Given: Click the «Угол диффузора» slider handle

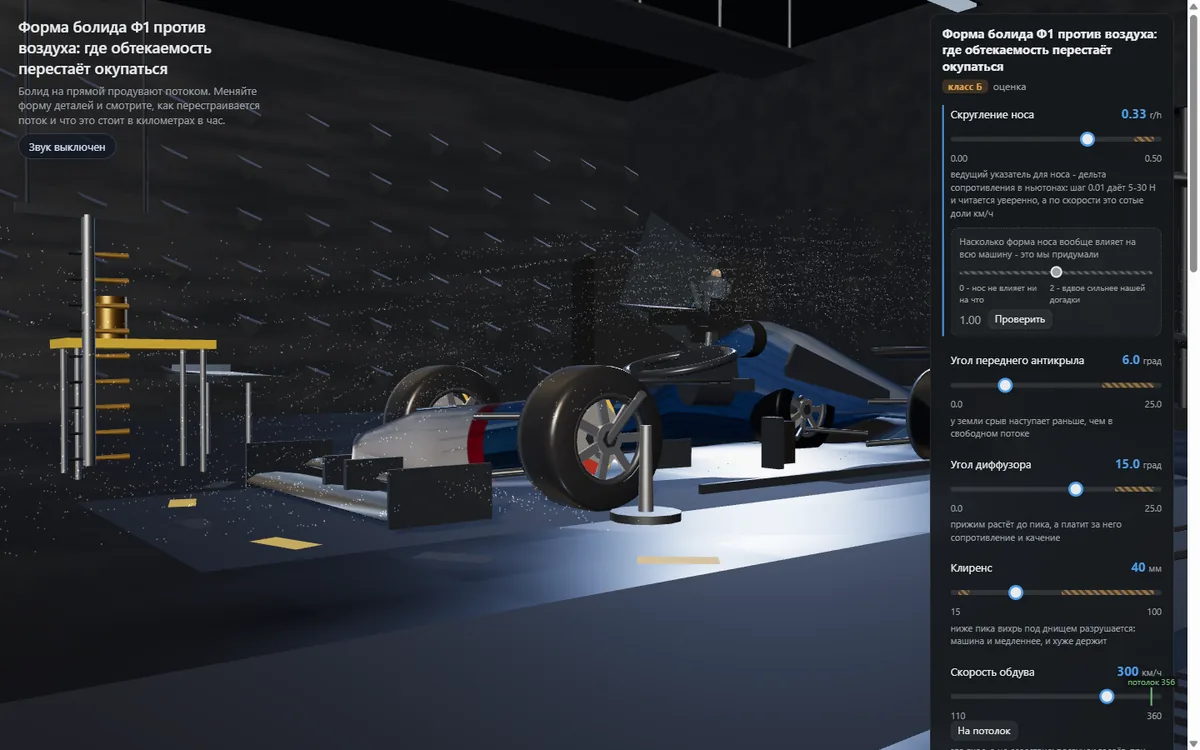Looking at the screenshot, I should 1076,489.
